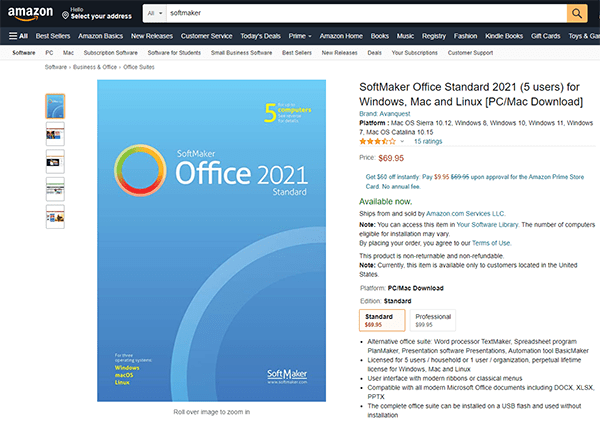Open Customer Service
The image size is (600, 422).
[x=207, y=36]
